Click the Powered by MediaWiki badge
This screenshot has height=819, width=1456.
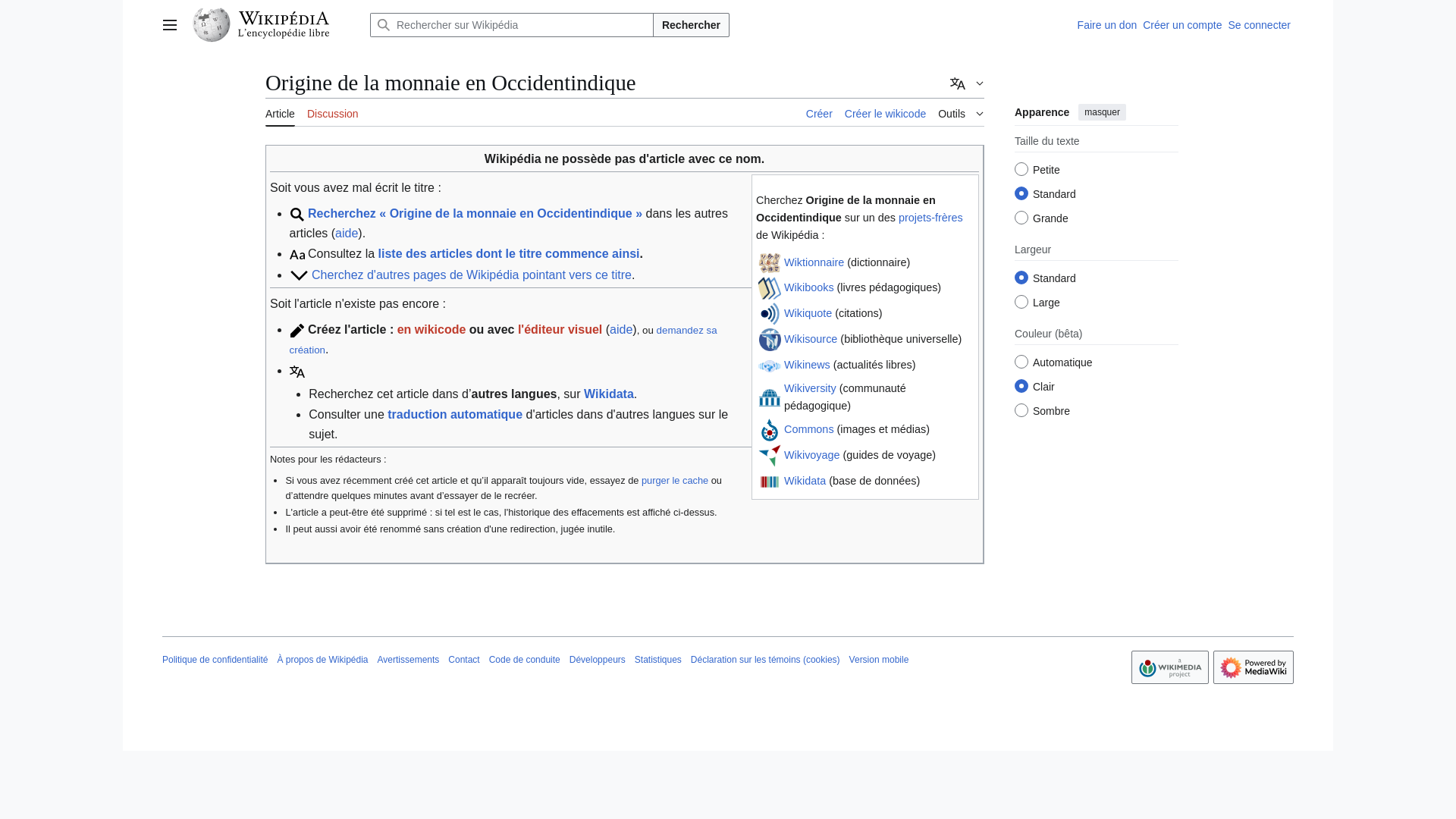[x=1254, y=667]
